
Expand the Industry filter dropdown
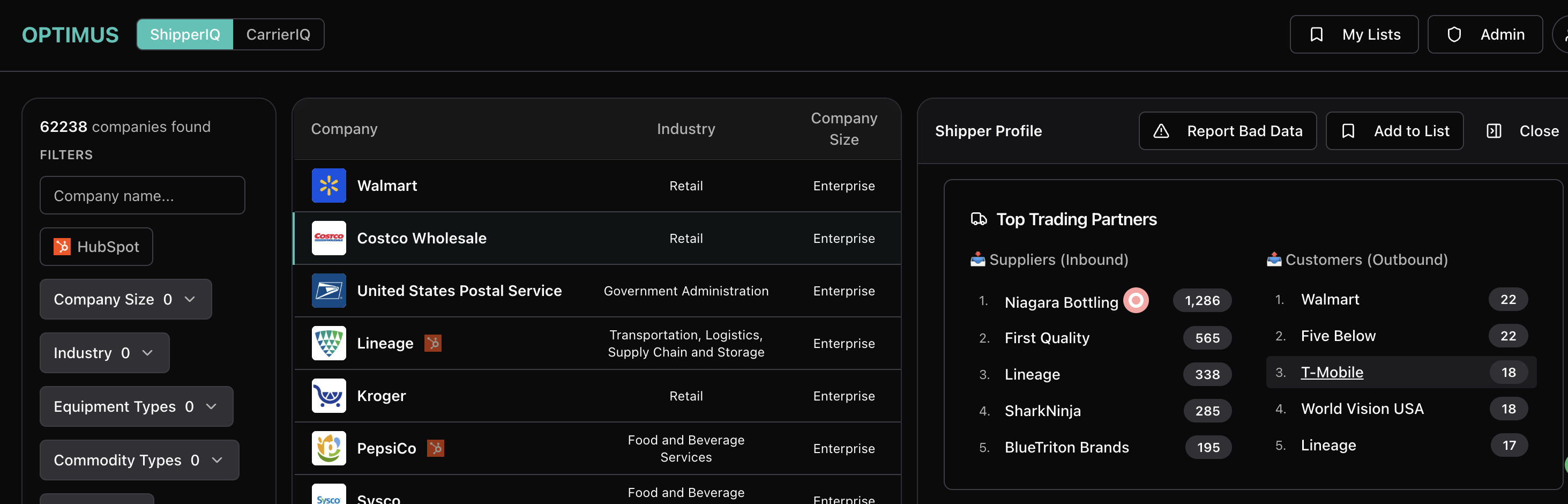pos(103,352)
